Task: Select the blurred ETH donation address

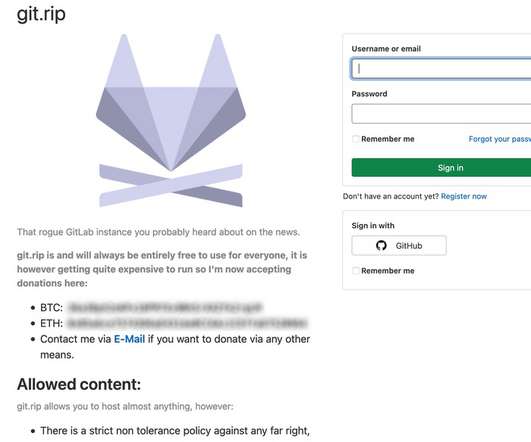Action: tap(187, 323)
